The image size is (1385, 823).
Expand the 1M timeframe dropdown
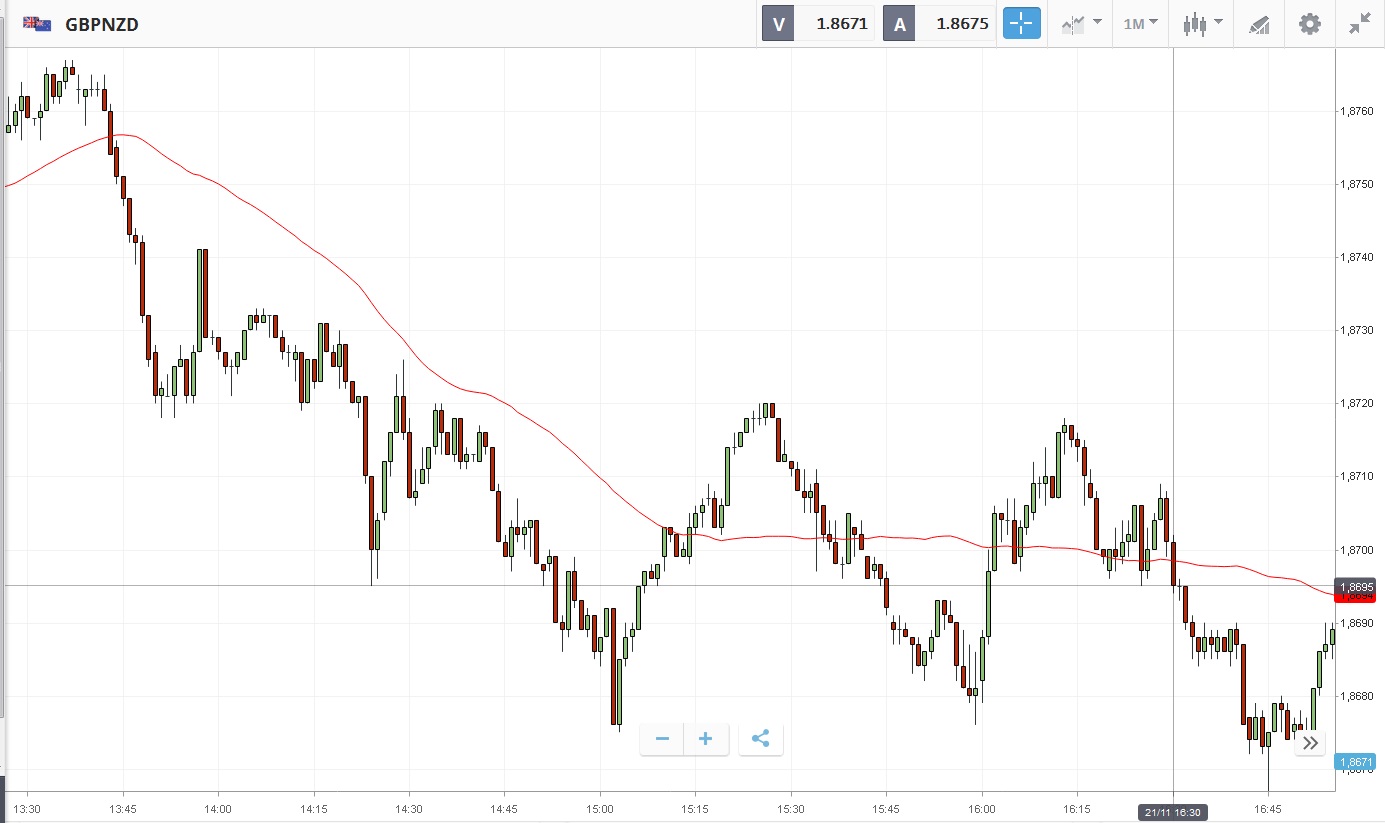[x=1140, y=24]
